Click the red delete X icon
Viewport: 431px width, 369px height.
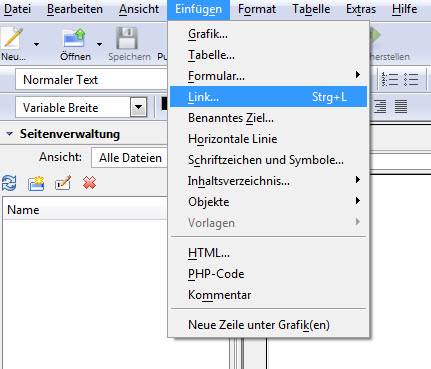(x=89, y=183)
